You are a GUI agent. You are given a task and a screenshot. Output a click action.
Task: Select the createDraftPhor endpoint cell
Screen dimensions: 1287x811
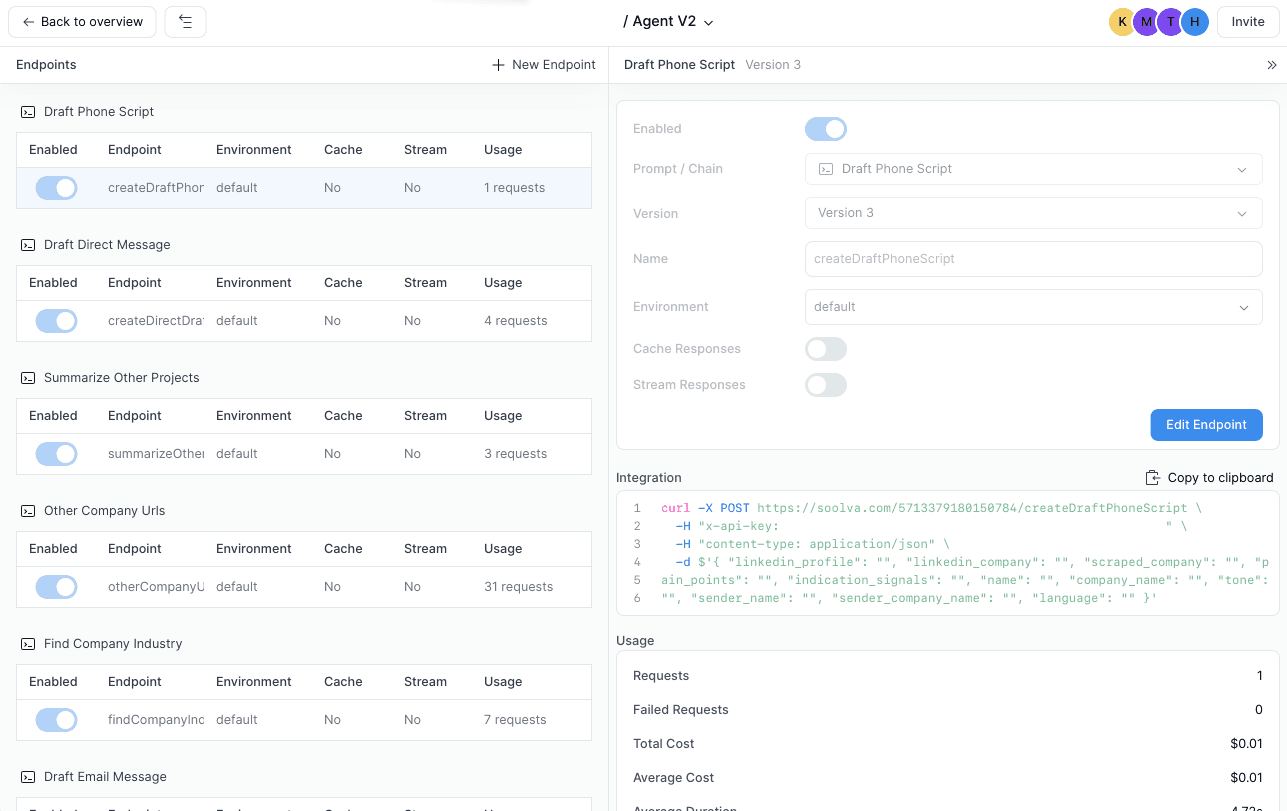(156, 188)
